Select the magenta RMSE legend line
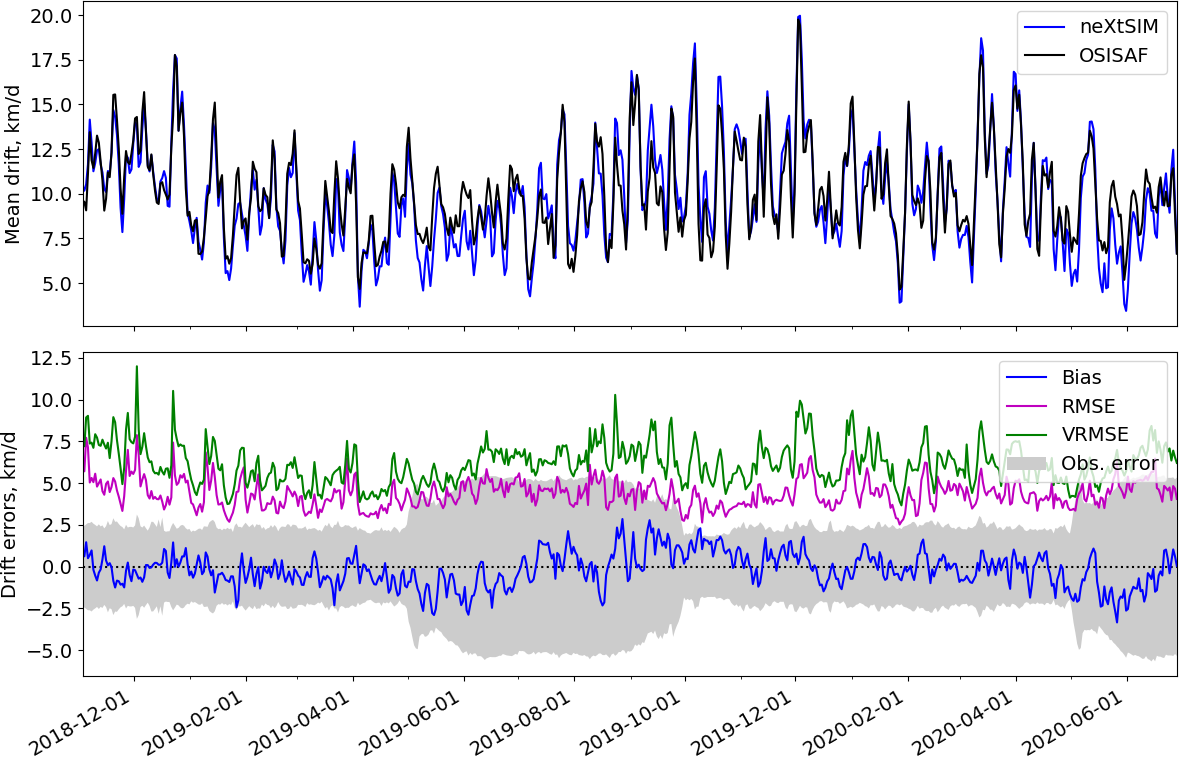Viewport: 1179px width, 757px height. coord(1026,406)
